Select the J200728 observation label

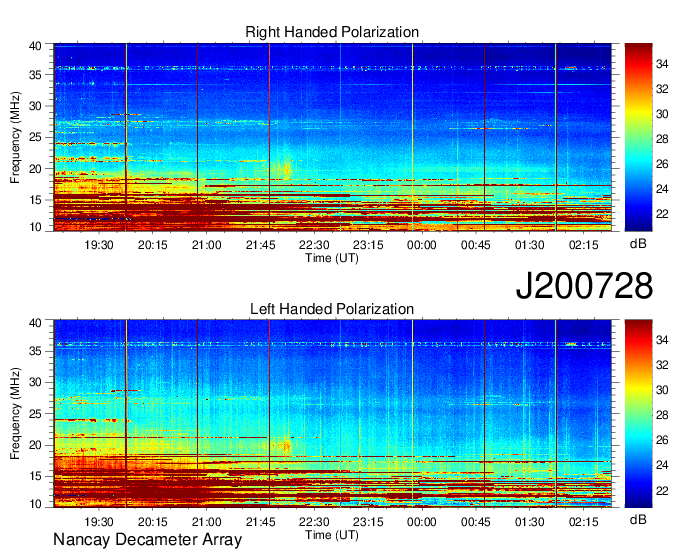(x=584, y=286)
